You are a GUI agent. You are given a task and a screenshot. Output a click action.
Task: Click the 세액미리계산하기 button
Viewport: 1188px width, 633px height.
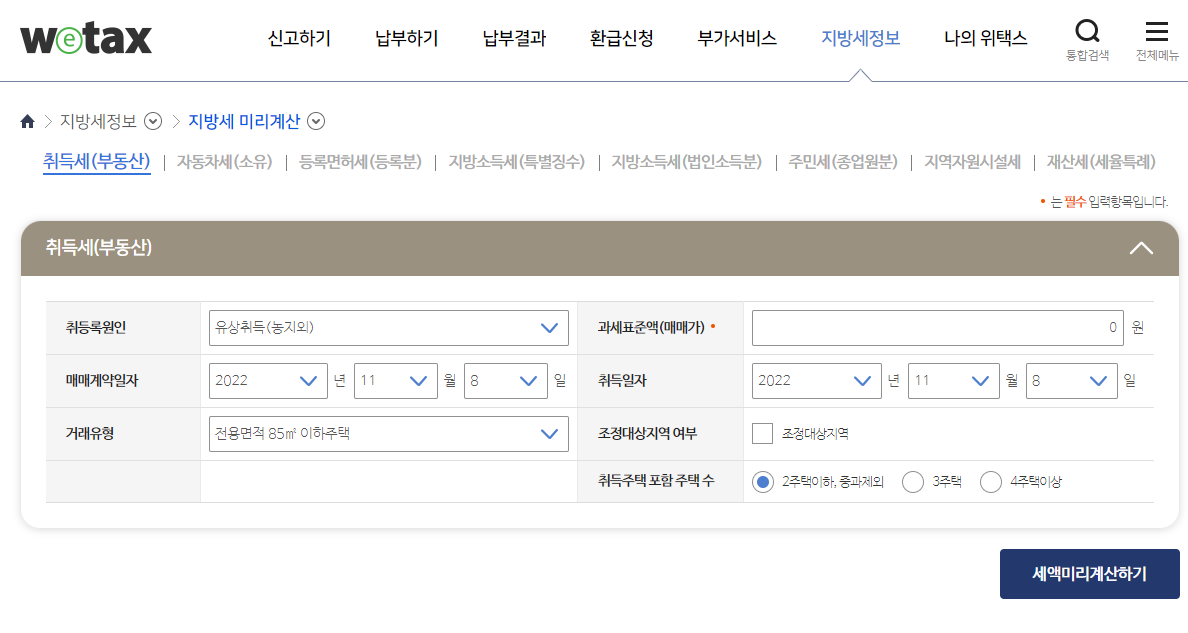pos(1089,574)
